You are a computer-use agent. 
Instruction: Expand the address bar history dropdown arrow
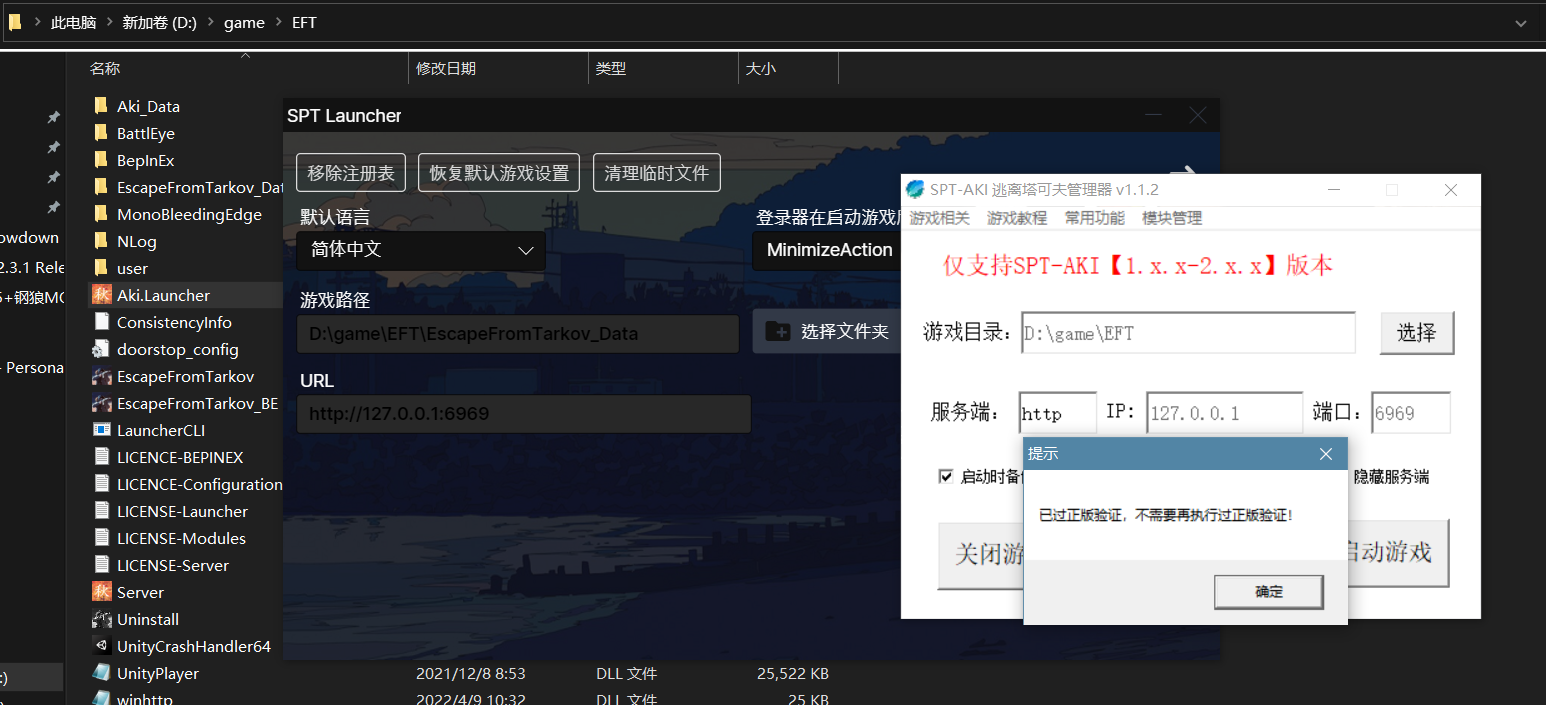pyautogui.click(x=1520, y=22)
